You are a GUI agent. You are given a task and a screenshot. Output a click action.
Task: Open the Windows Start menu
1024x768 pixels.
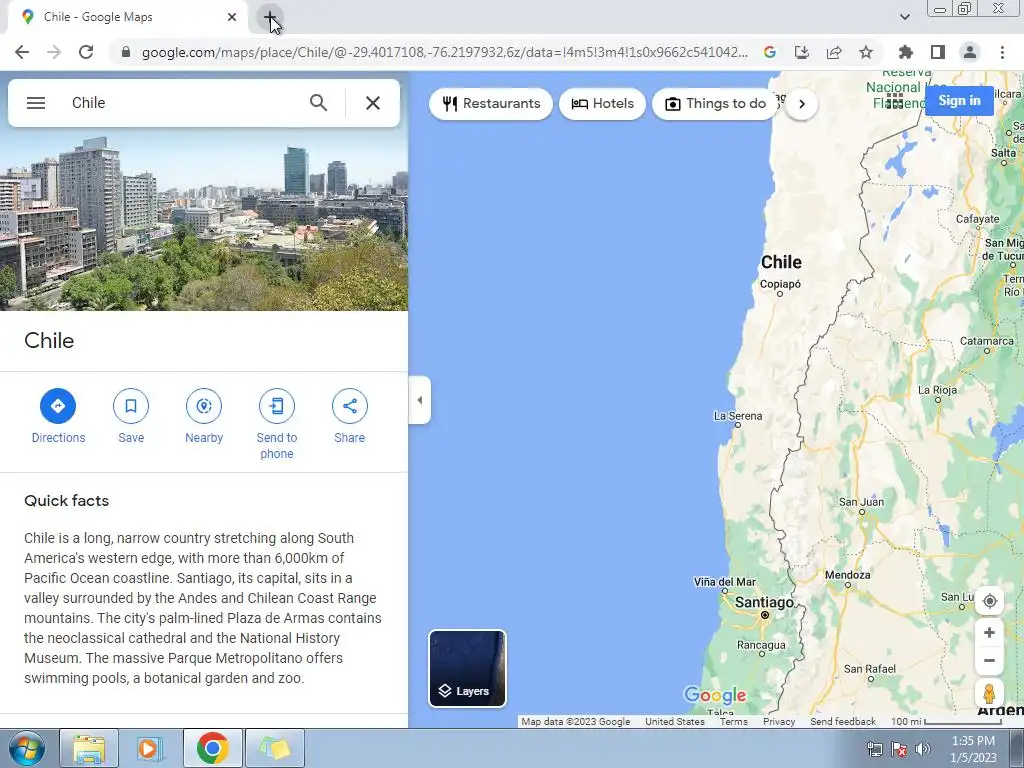(27, 748)
